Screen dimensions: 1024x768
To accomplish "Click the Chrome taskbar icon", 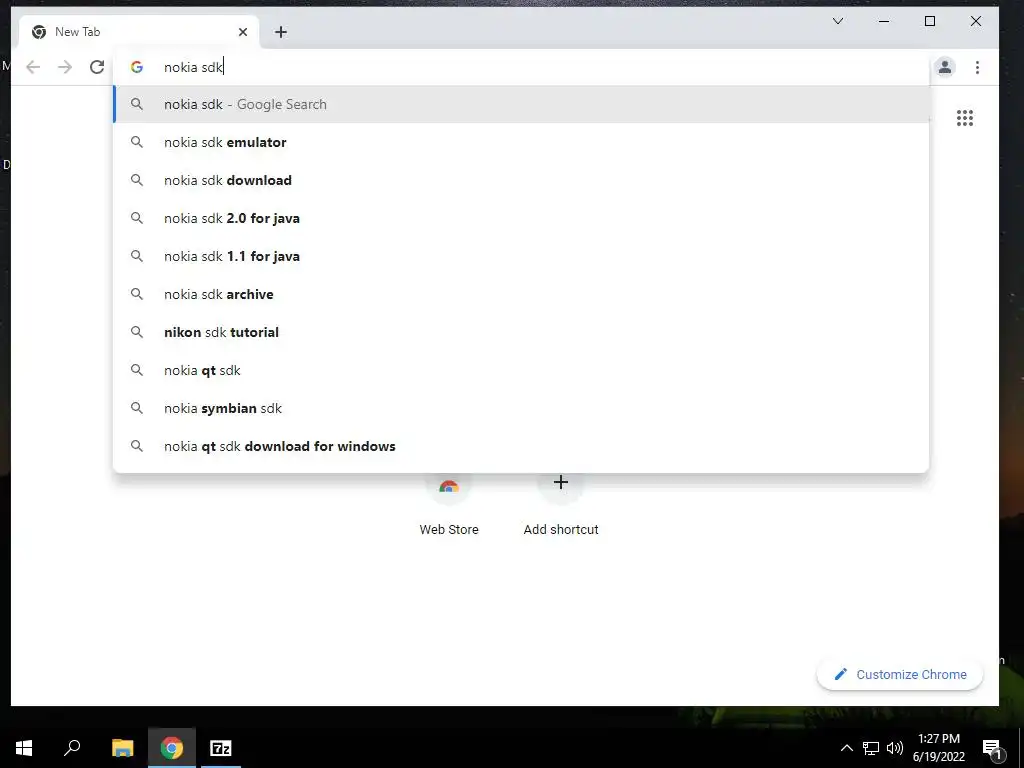I will [172, 748].
